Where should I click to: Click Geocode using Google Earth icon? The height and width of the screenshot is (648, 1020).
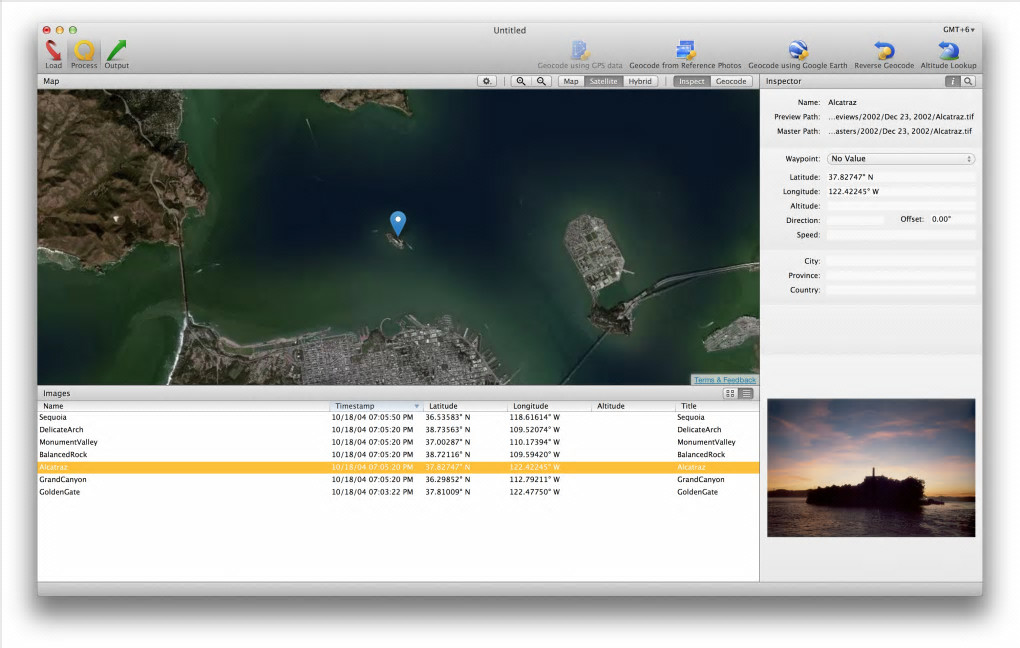coord(797,50)
